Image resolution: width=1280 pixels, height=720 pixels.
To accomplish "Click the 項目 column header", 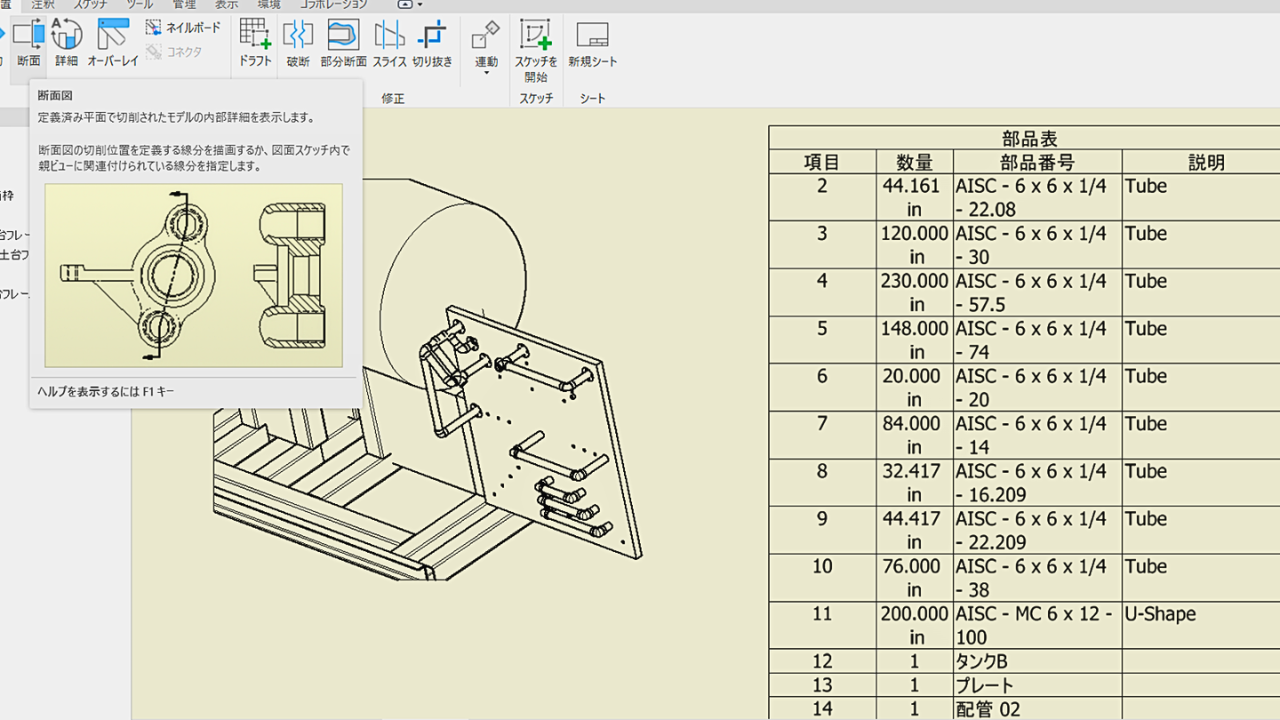I will [822, 162].
